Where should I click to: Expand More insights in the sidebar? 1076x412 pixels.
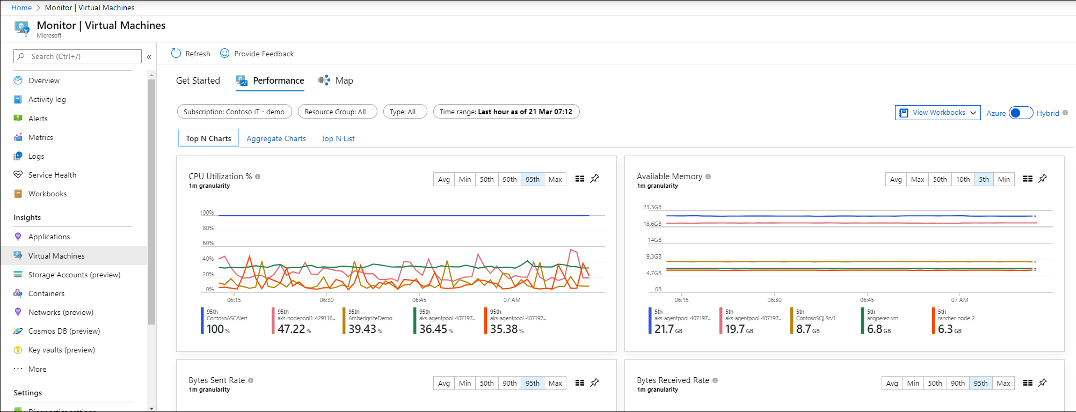click(37, 369)
